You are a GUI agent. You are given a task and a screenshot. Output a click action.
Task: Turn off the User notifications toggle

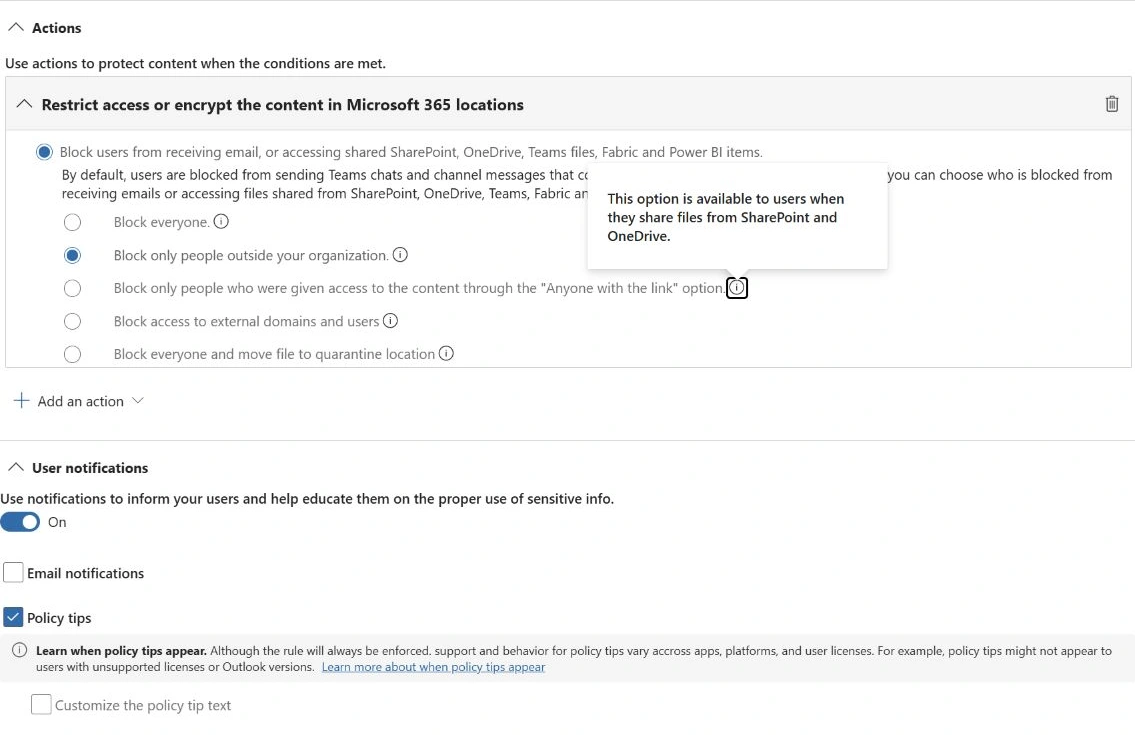pyautogui.click(x=20, y=522)
